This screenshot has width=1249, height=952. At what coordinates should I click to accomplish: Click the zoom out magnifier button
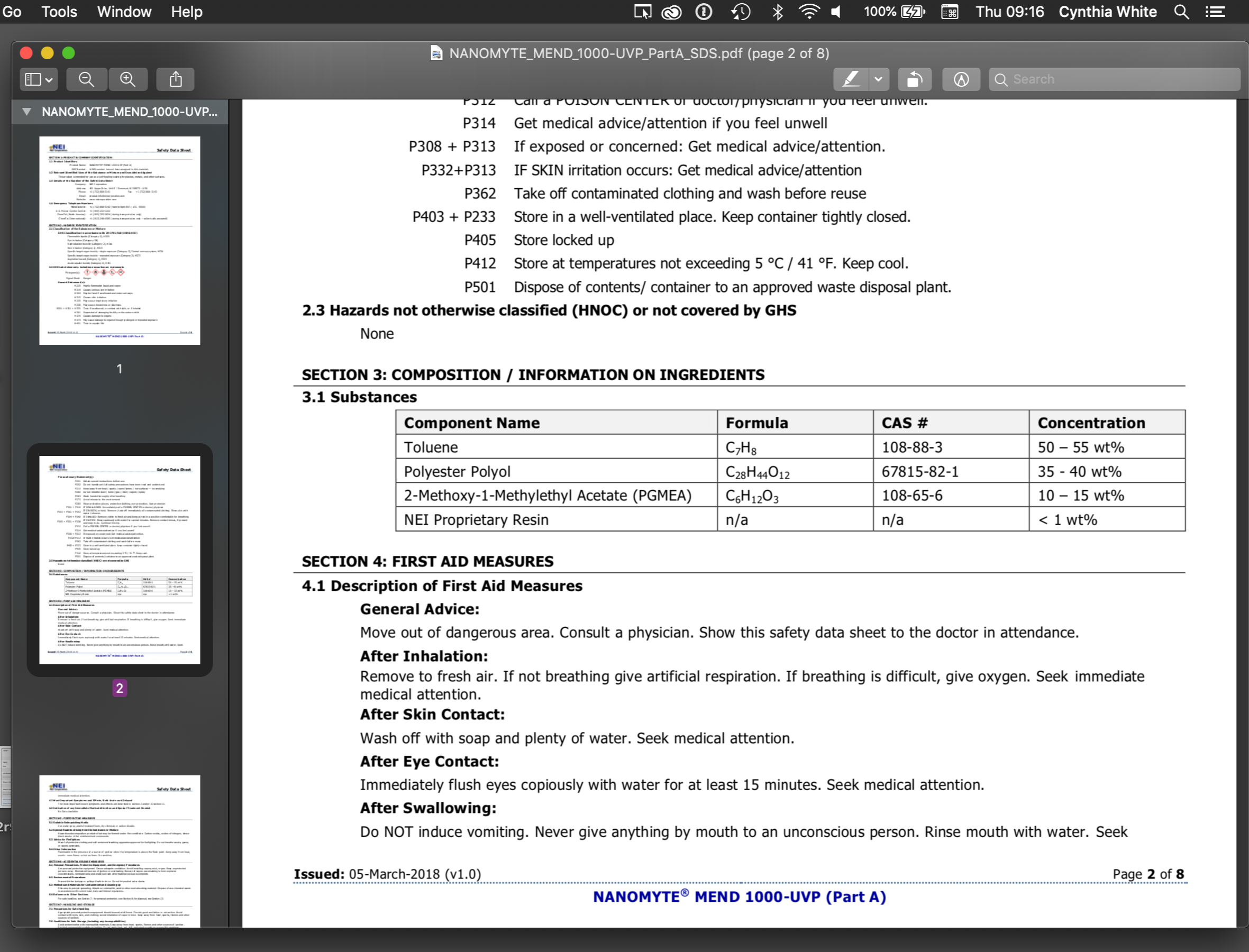pos(87,79)
